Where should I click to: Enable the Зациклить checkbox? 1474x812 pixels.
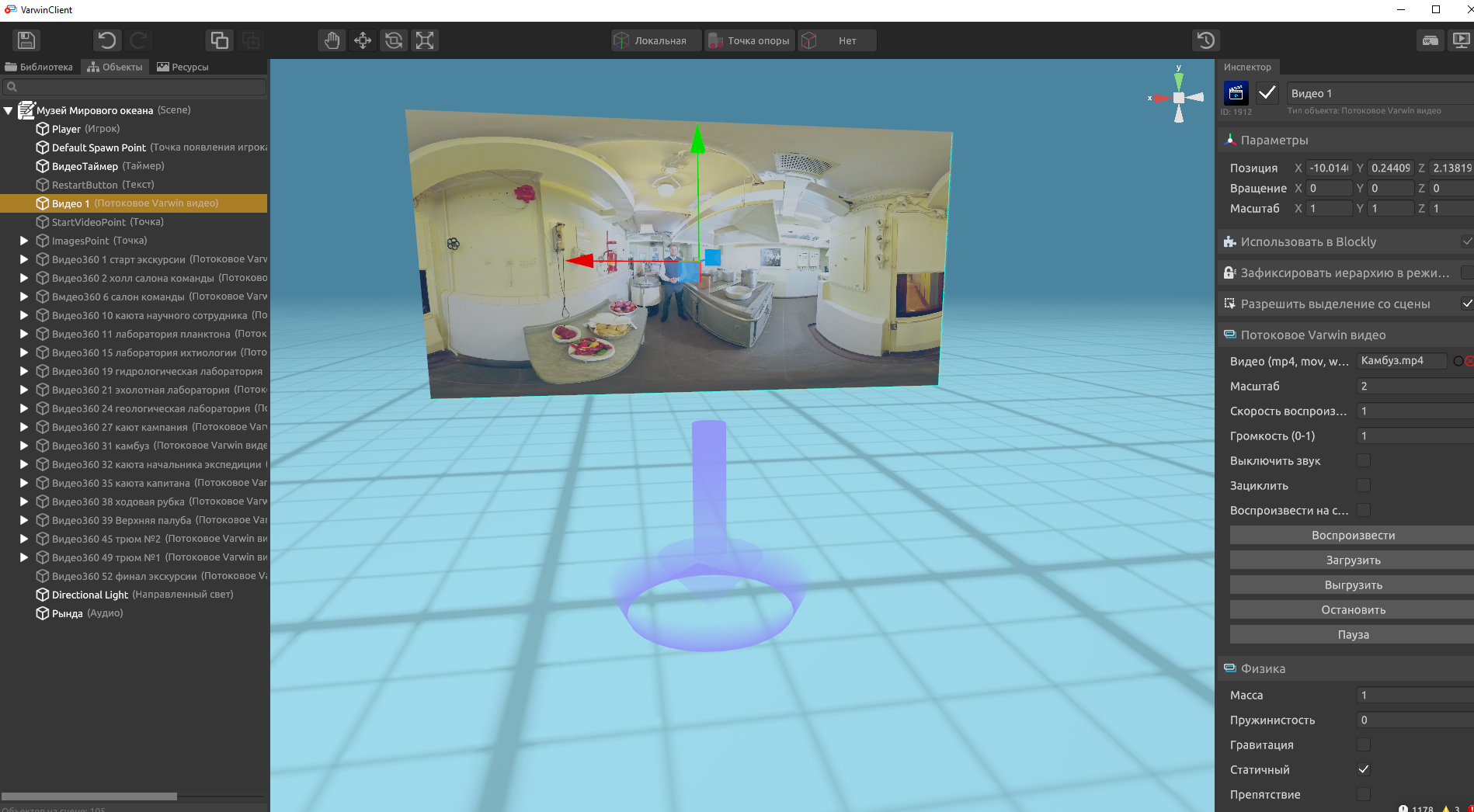[x=1363, y=486]
